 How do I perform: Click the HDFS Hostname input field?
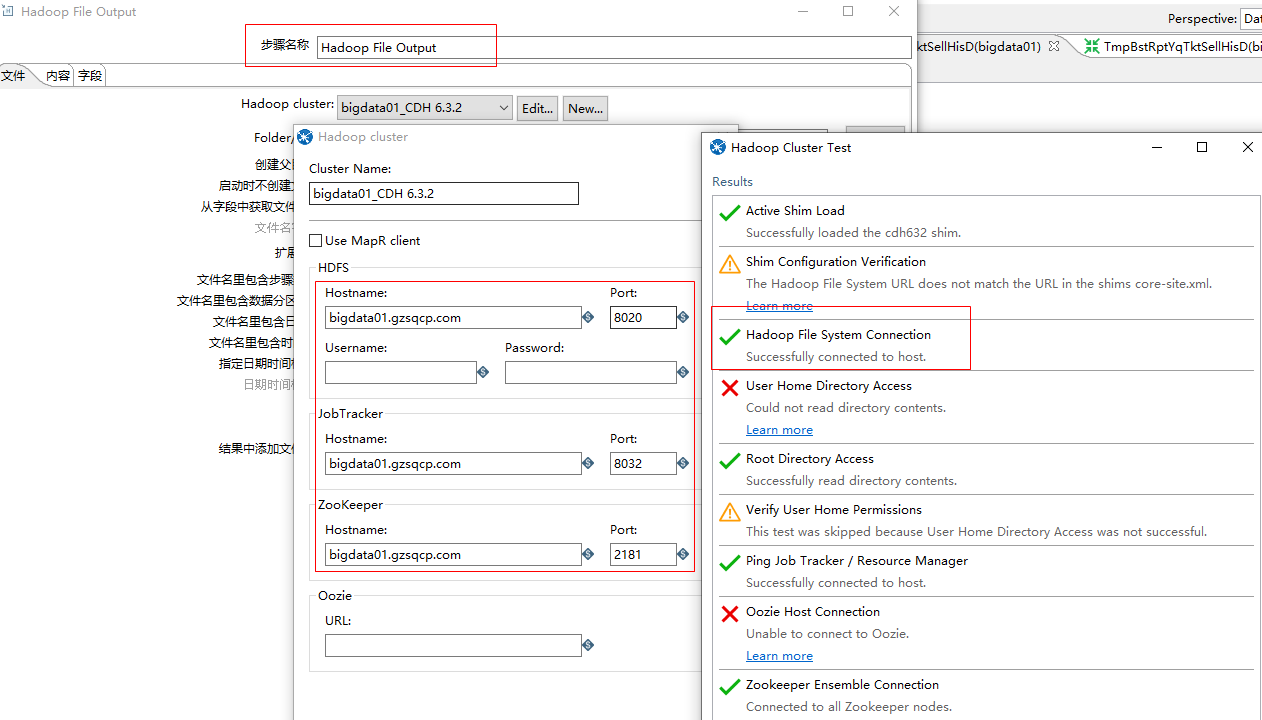[453, 318]
